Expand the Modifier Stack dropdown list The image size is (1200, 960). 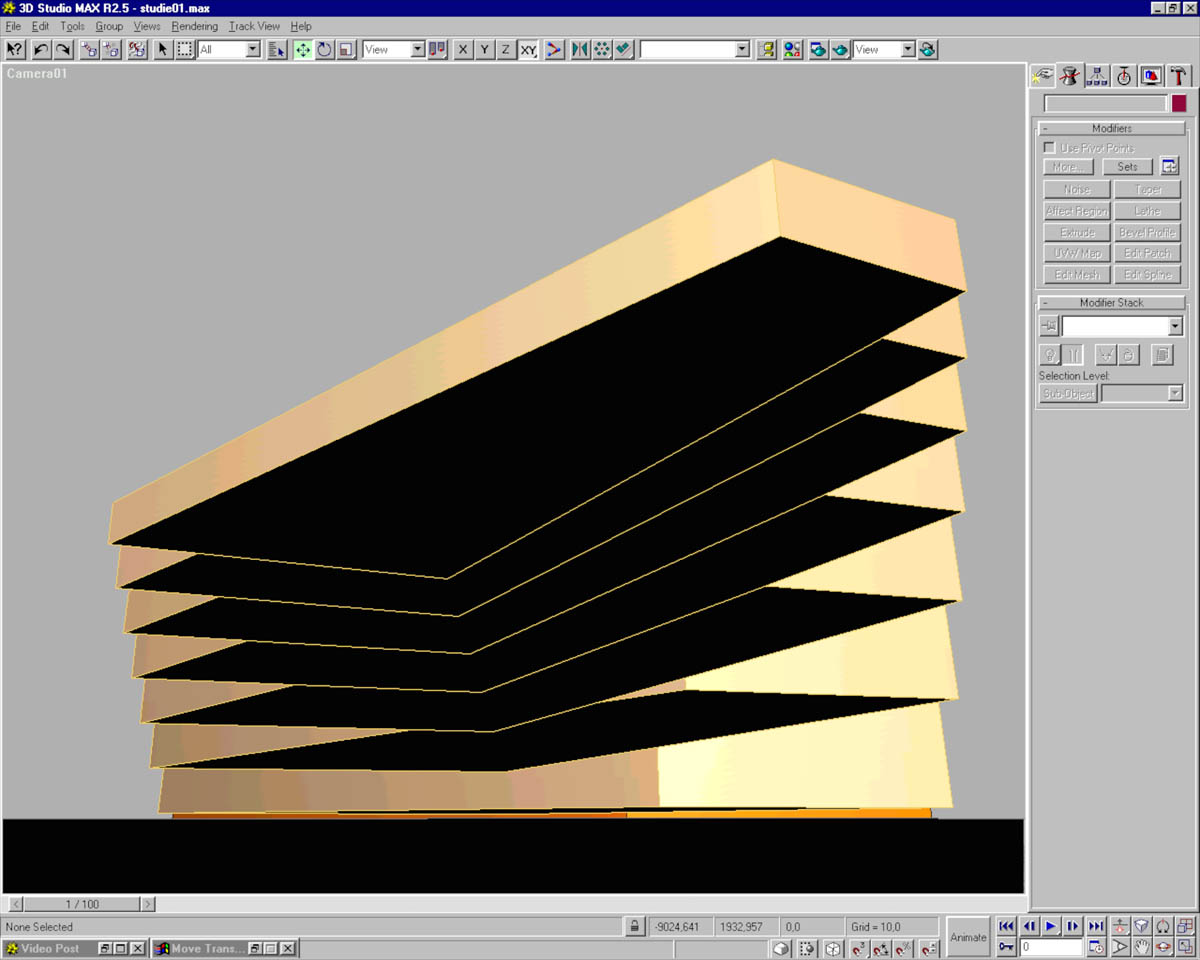point(1175,327)
